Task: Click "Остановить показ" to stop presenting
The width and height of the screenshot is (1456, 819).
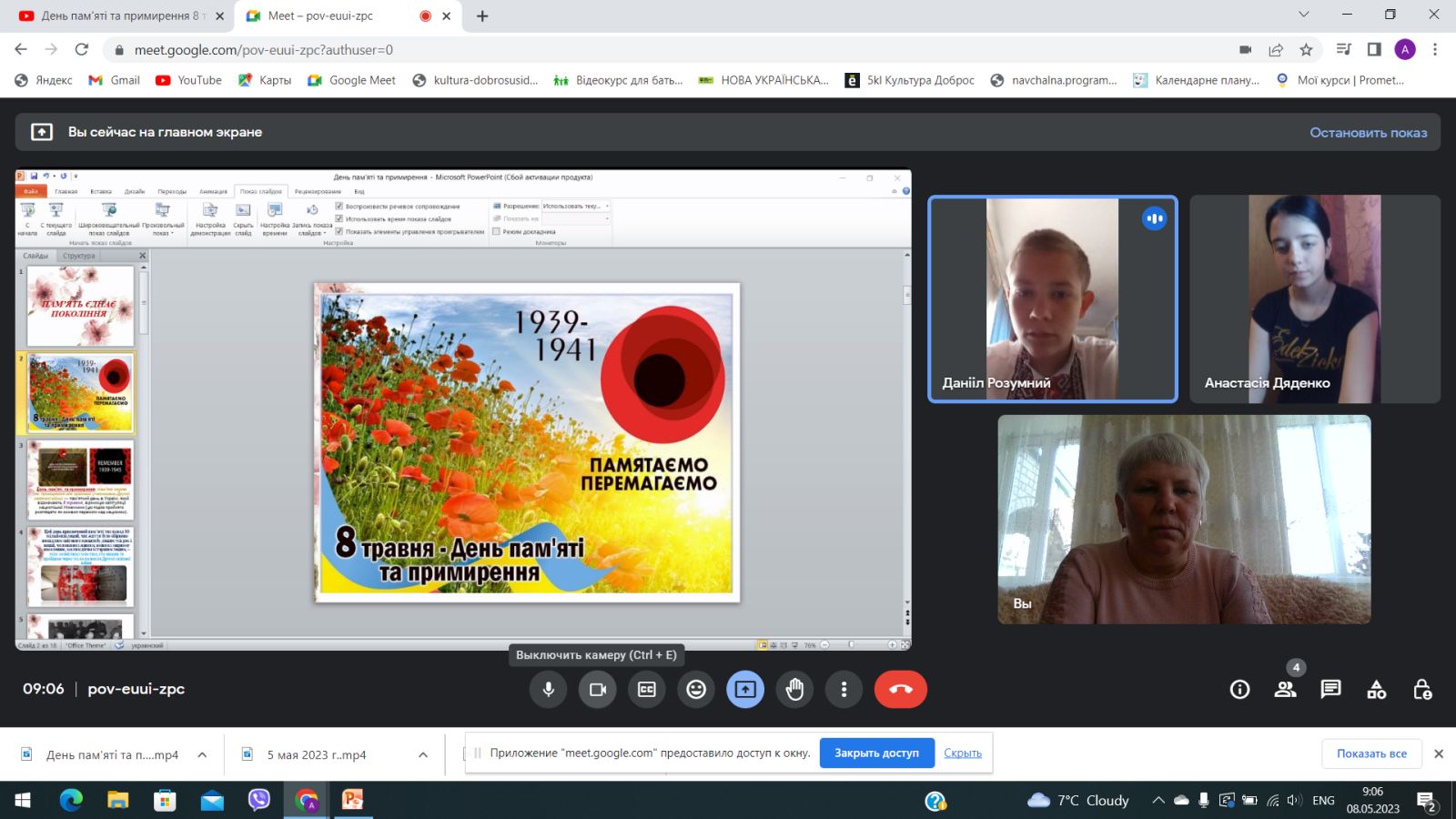Action: (1368, 133)
